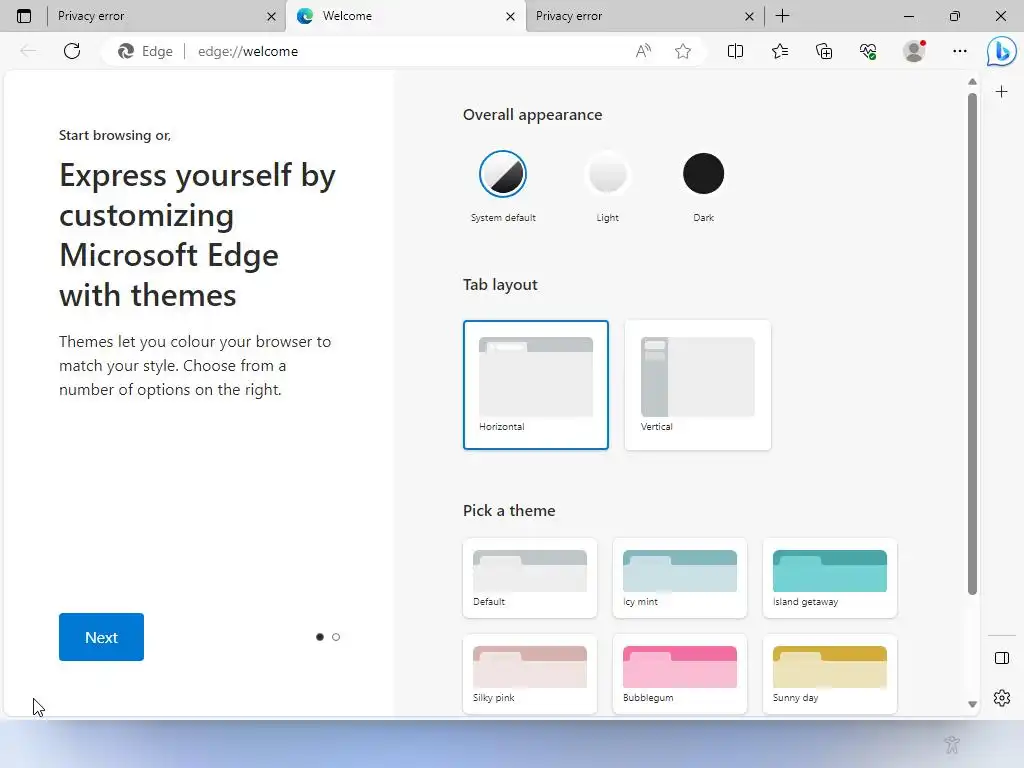
Task: Open Bing chat sidebar icon
Action: click(x=1001, y=52)
